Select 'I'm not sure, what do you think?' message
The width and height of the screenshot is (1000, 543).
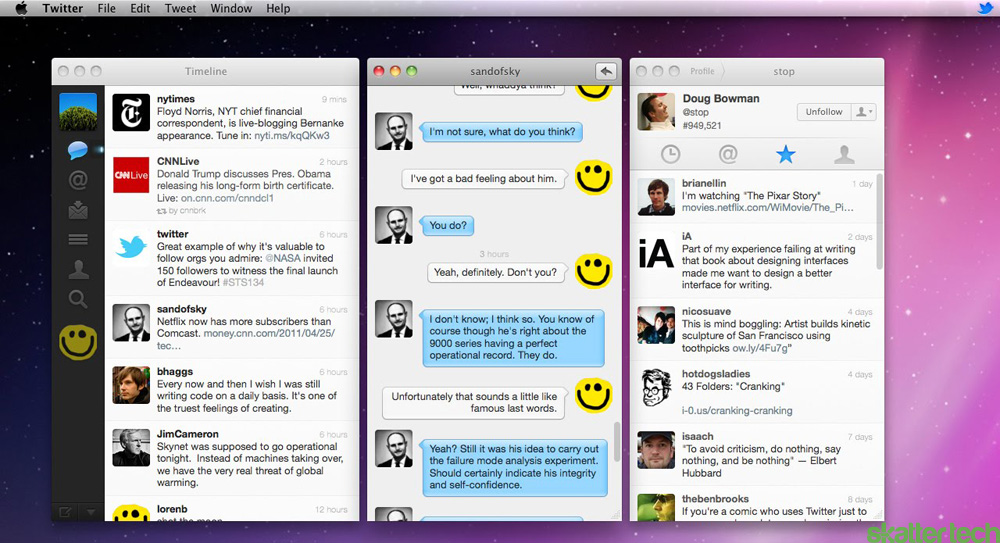(x=502, y=132)
